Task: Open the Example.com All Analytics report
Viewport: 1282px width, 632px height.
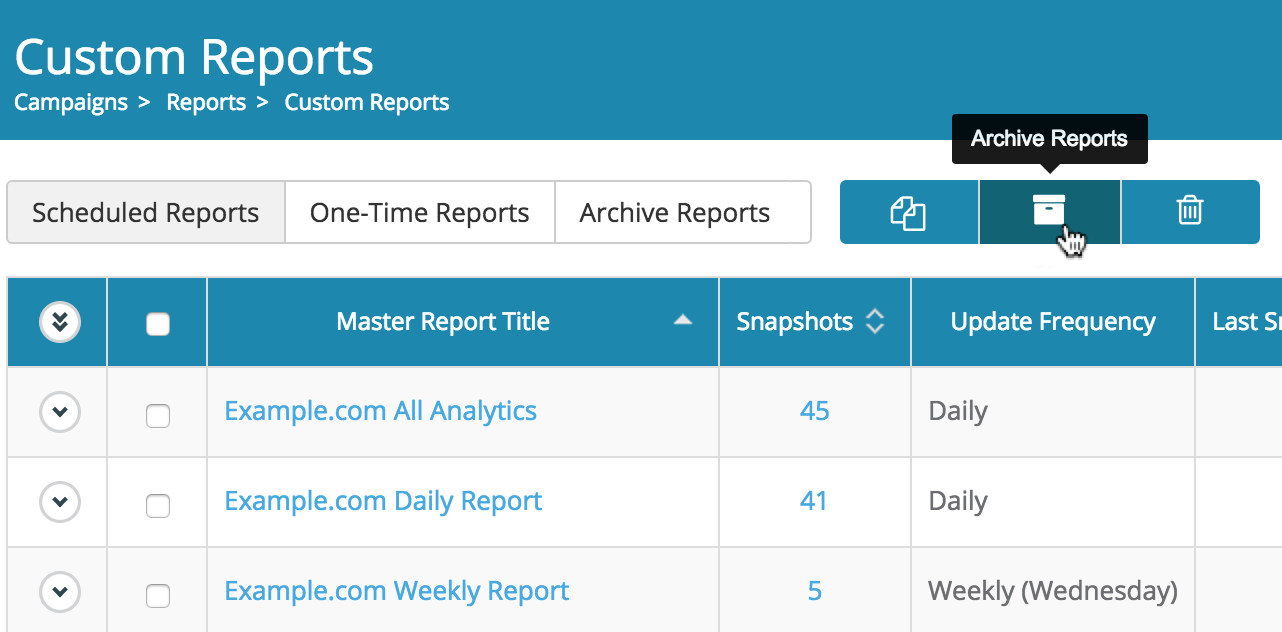Action: click(380, 411)
